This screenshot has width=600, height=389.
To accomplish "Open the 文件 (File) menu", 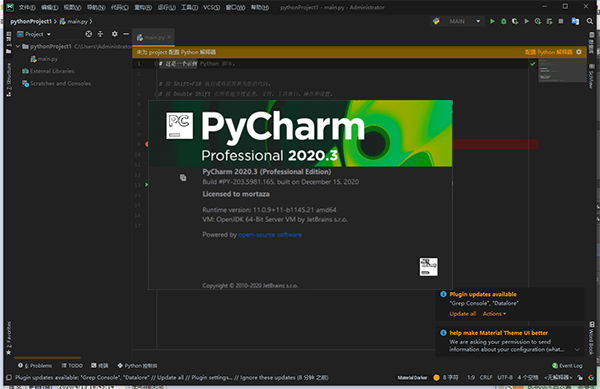I will (x=27, y=7).
